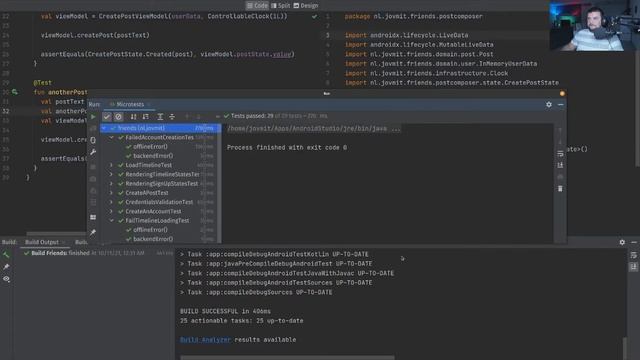
Task: Click the test tree vertical scrollbar
Action: (x=219, y=184)
